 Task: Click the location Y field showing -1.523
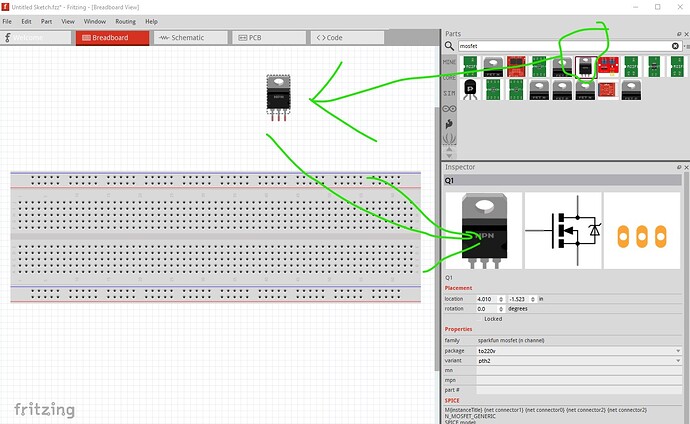click(x=518, y=299)
